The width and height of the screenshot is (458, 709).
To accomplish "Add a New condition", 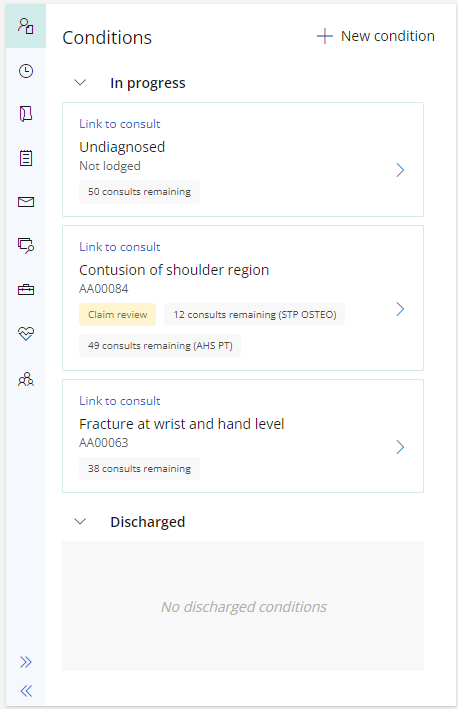I will pyautogui.click(x=376, y=36).
